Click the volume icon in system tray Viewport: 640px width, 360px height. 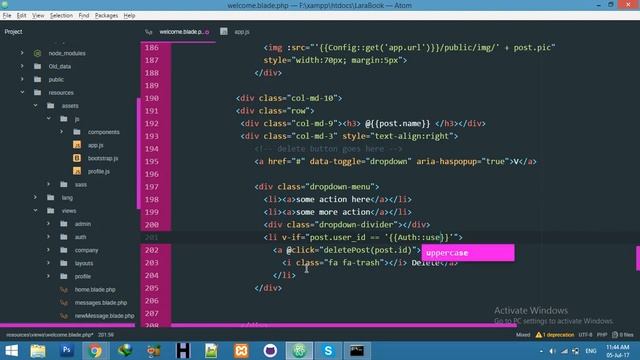point(552,351)
